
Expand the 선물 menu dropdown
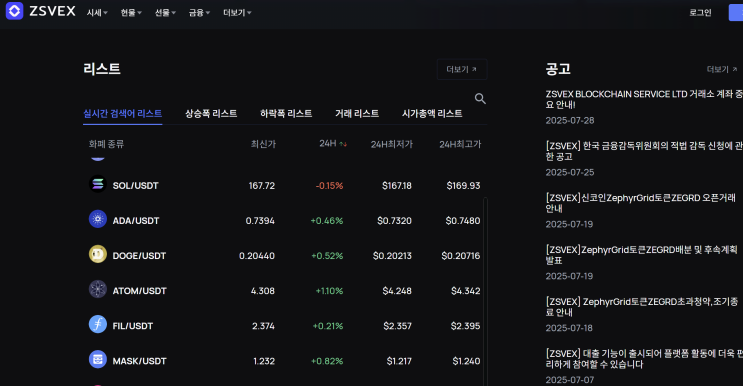(165, 13)
